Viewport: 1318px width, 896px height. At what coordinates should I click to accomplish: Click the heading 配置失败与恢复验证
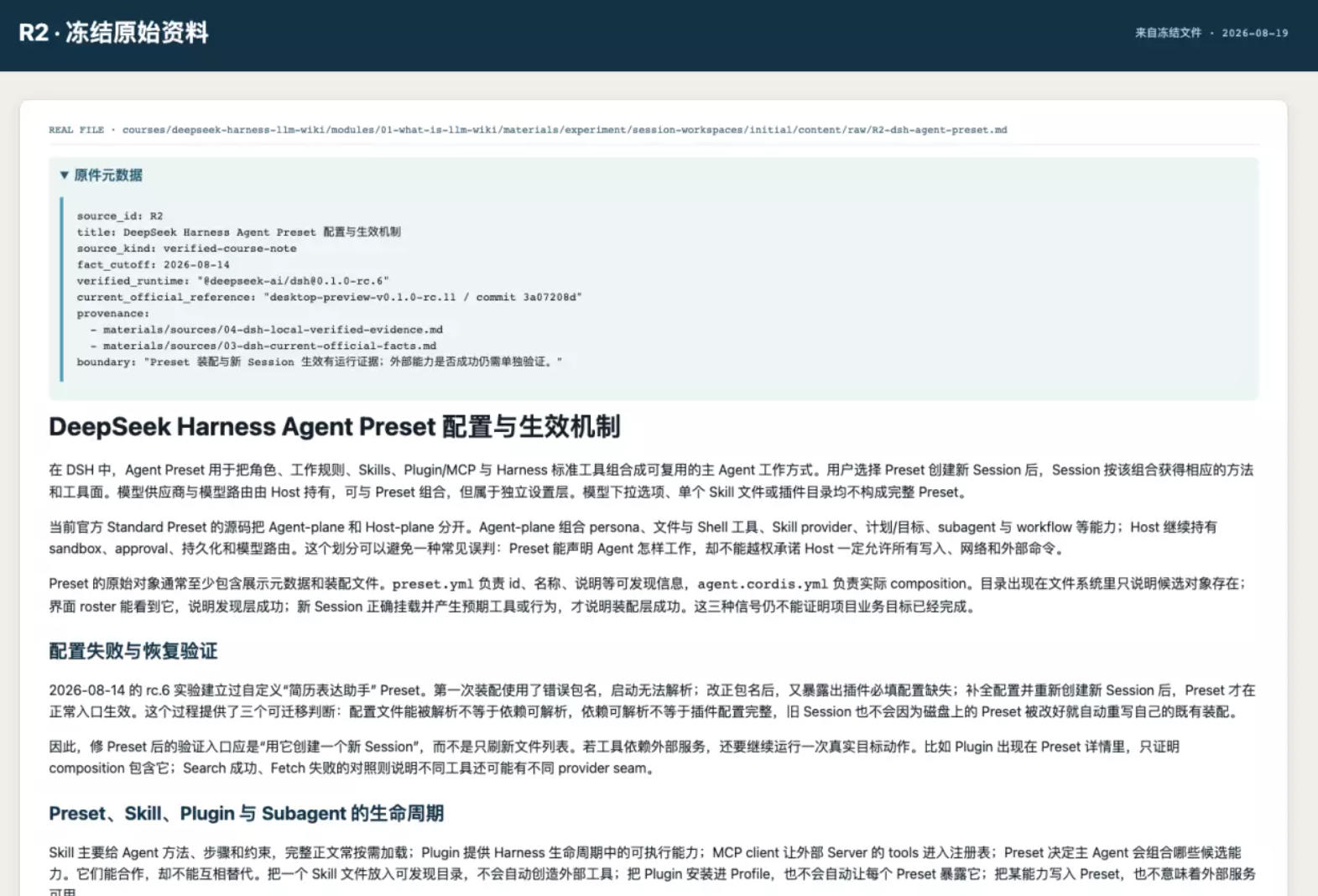(x=133, y=651)
